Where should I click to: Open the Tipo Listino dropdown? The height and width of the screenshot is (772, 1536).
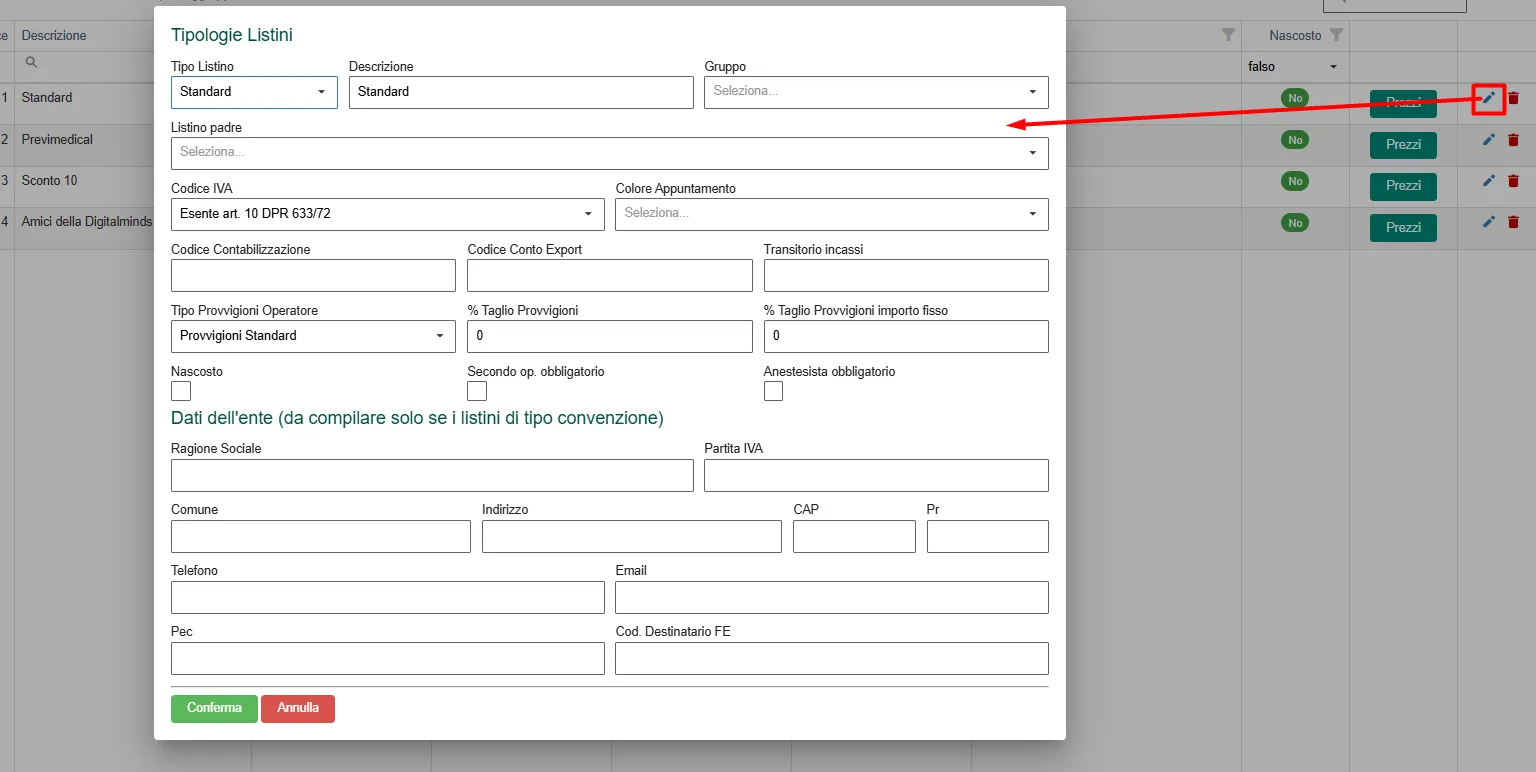tap(254, 92)
